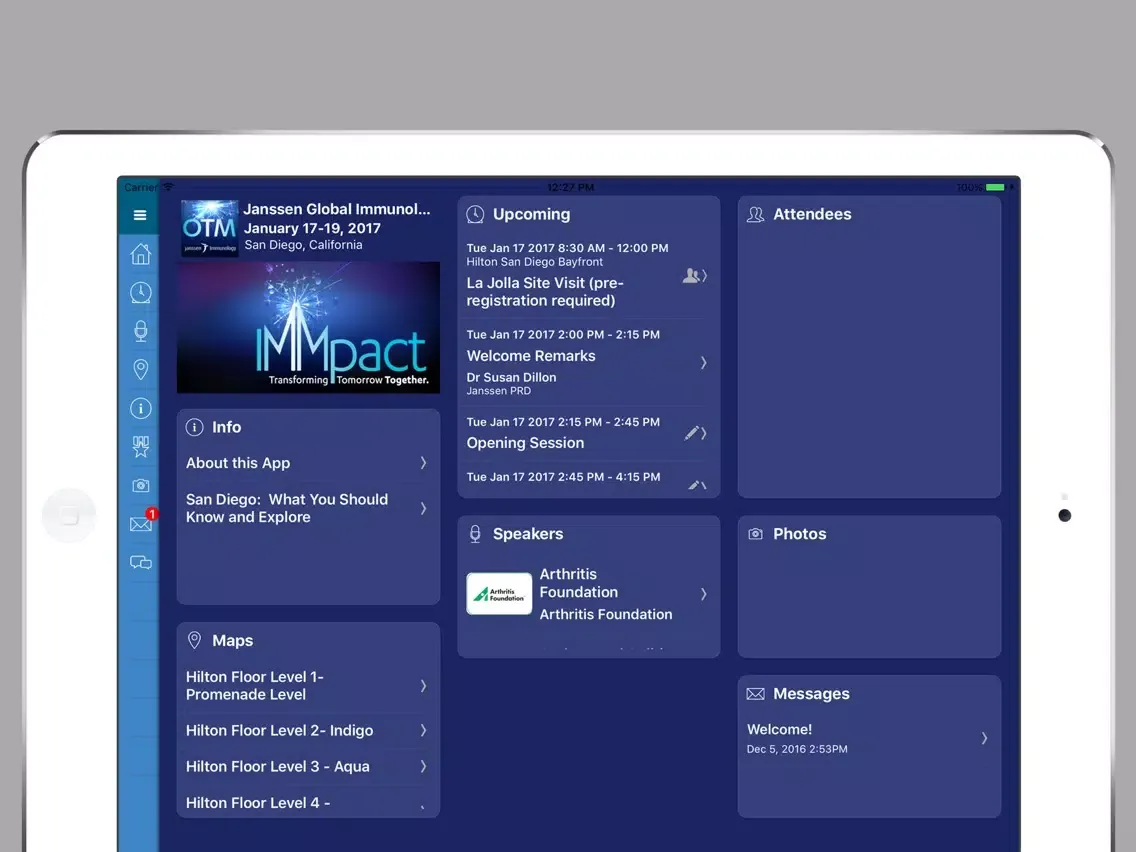Expand the Welcome! message chevron
The image size is (1136, 852).
(x=984, y=738)
